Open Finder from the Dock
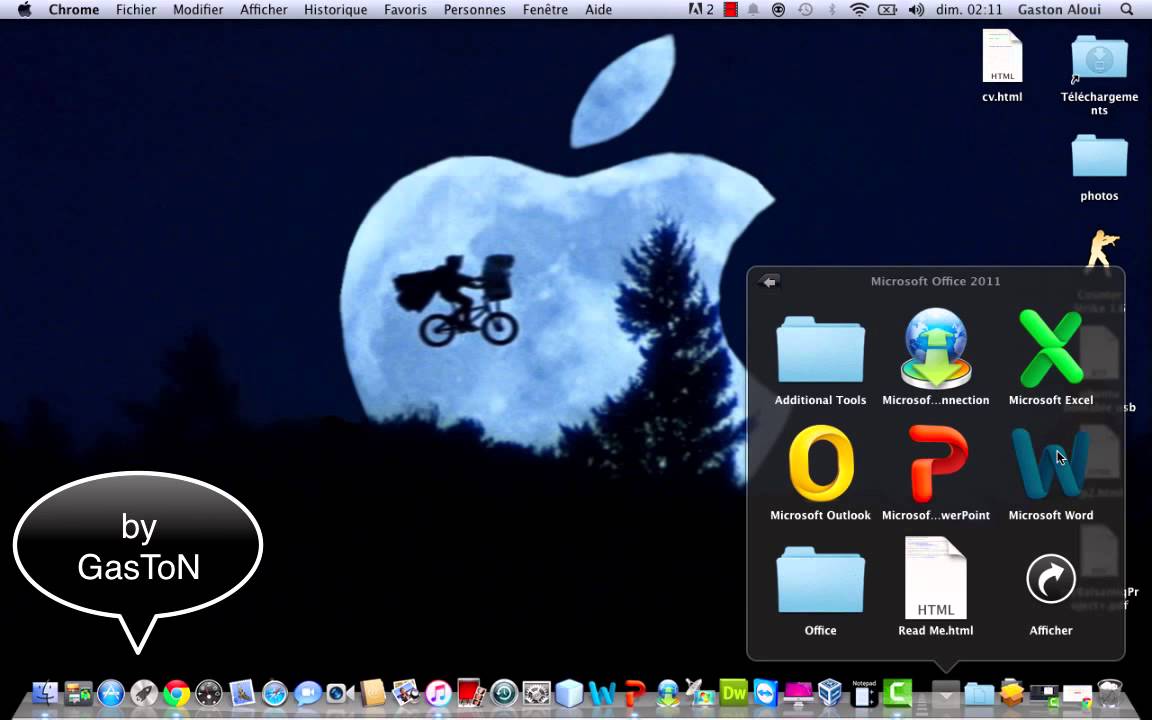This screenshot has width=1152, height=720. pyautogui.click(x=45, y=693)
